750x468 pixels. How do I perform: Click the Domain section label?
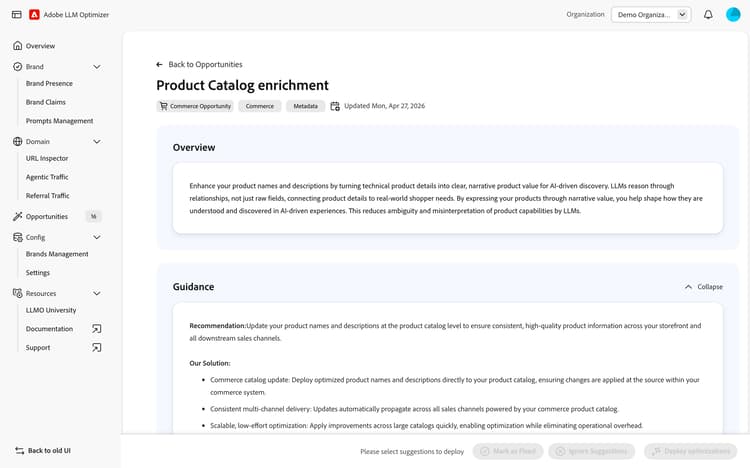[x=37, y=141]
